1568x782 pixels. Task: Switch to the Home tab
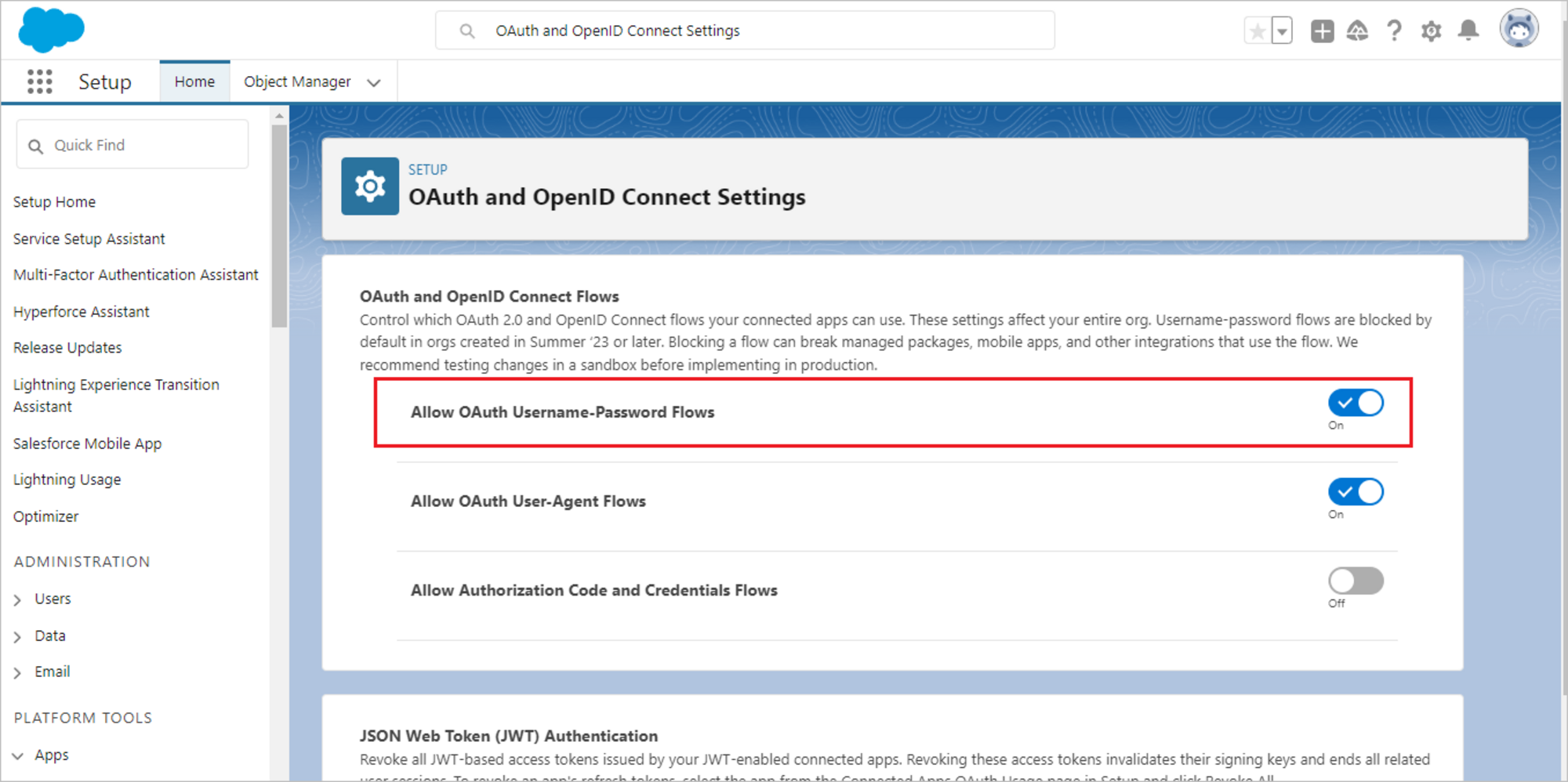(194, 81)
